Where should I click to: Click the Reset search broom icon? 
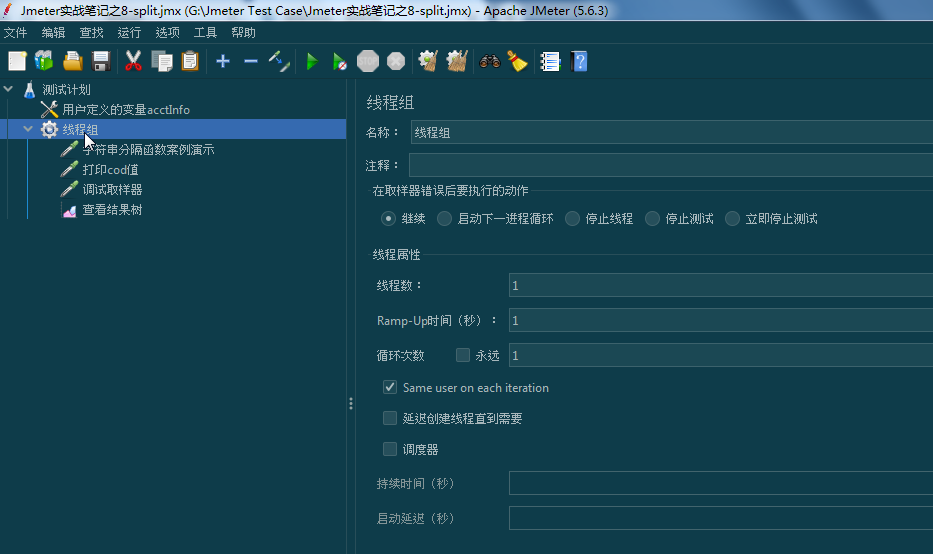pos(517,61)
